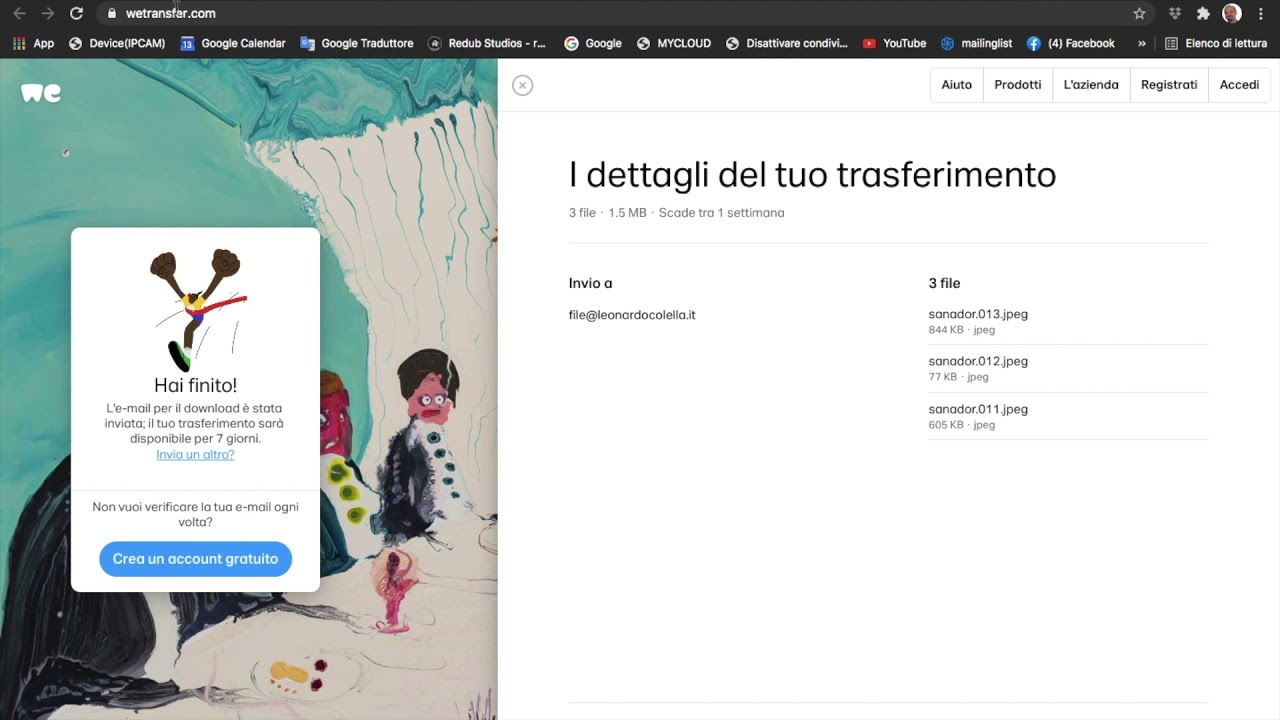Screen dimensions: 1280x720
Task: Click the transfer summary 3 file 1.5 MB line
Action: tap(676, 213)
